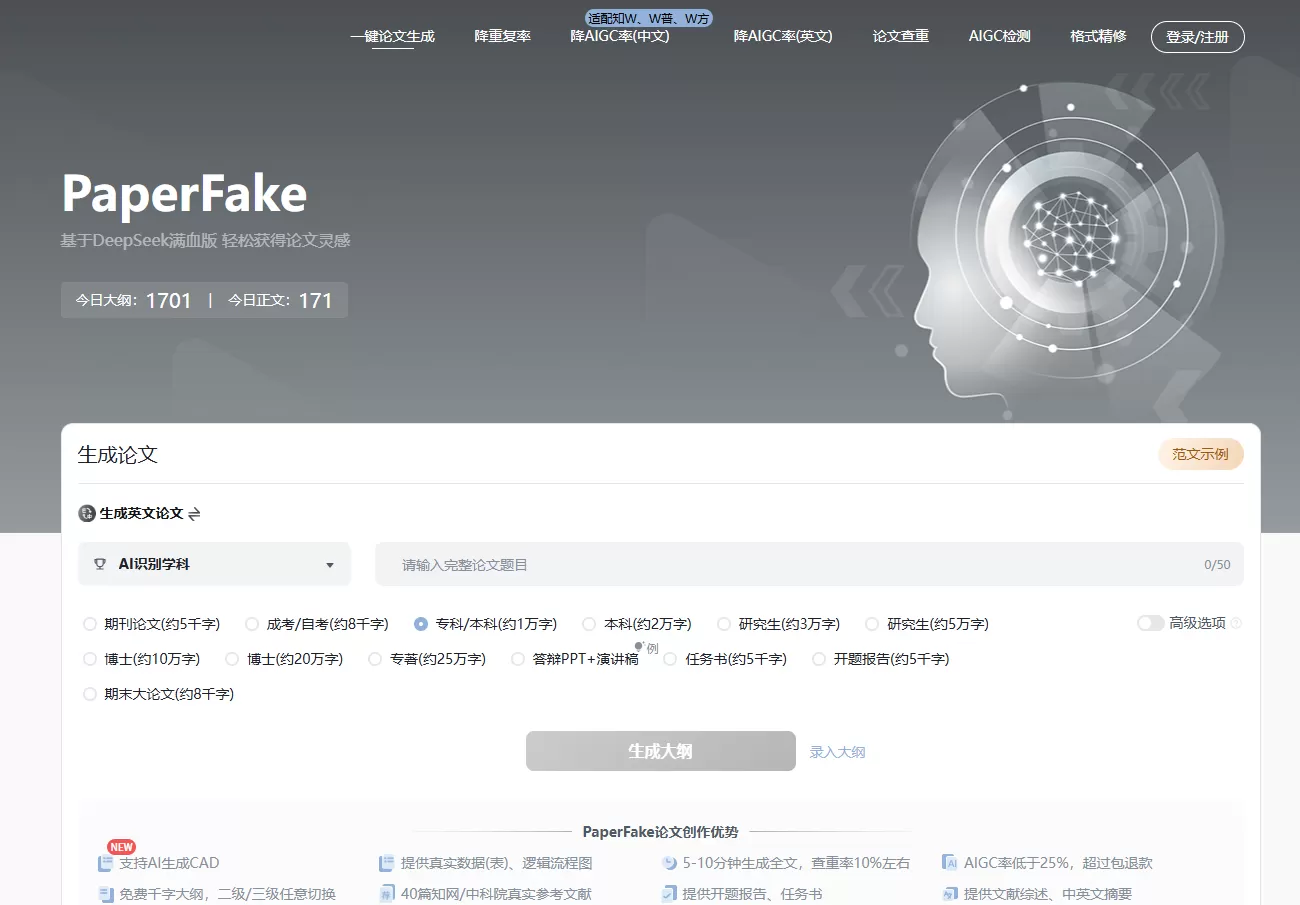Open the AIGC检测 menu item
Screen dimensions: 1300x905
click(998, 36)
